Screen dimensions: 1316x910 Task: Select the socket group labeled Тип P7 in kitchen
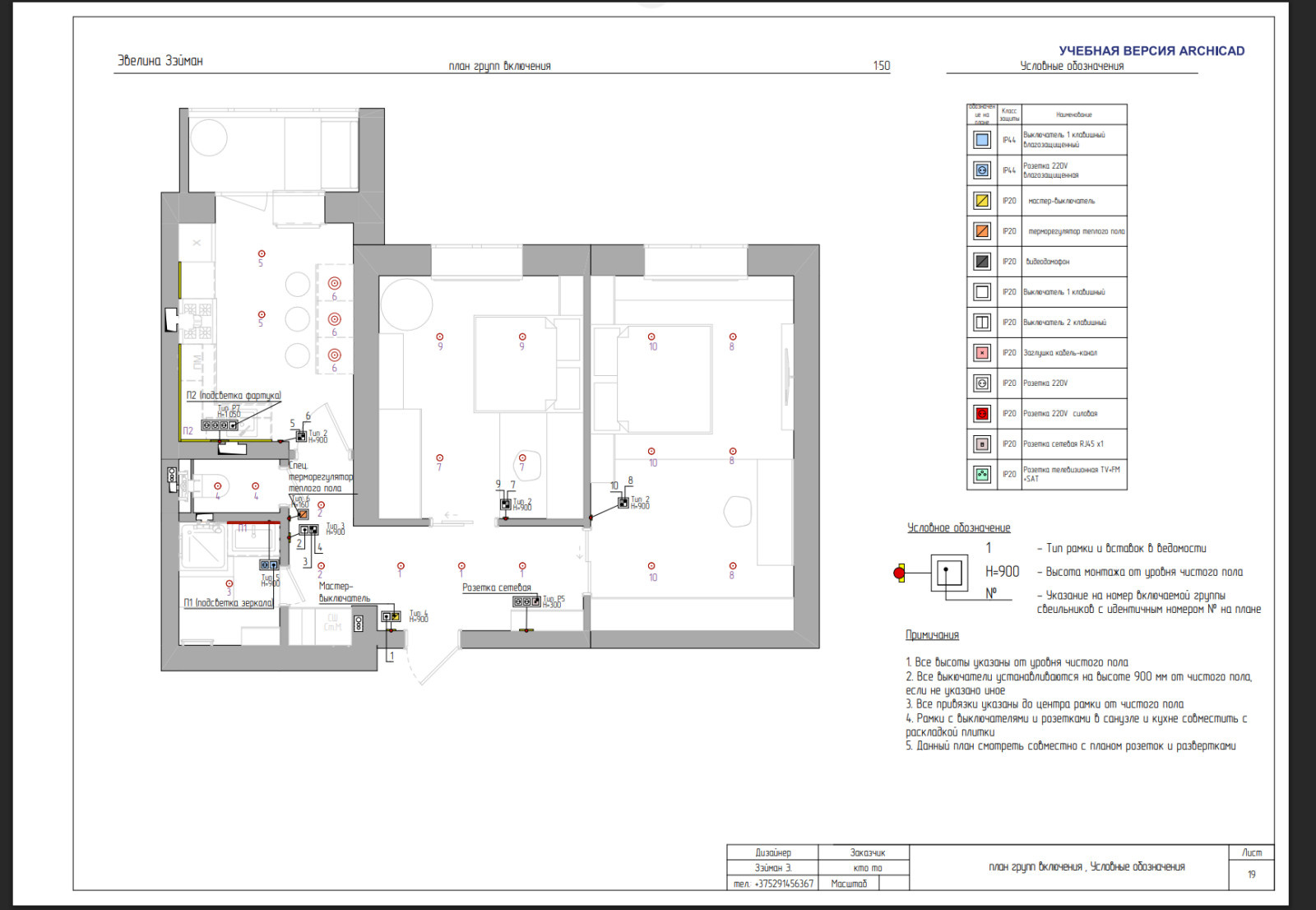click(x=220, y=425)
